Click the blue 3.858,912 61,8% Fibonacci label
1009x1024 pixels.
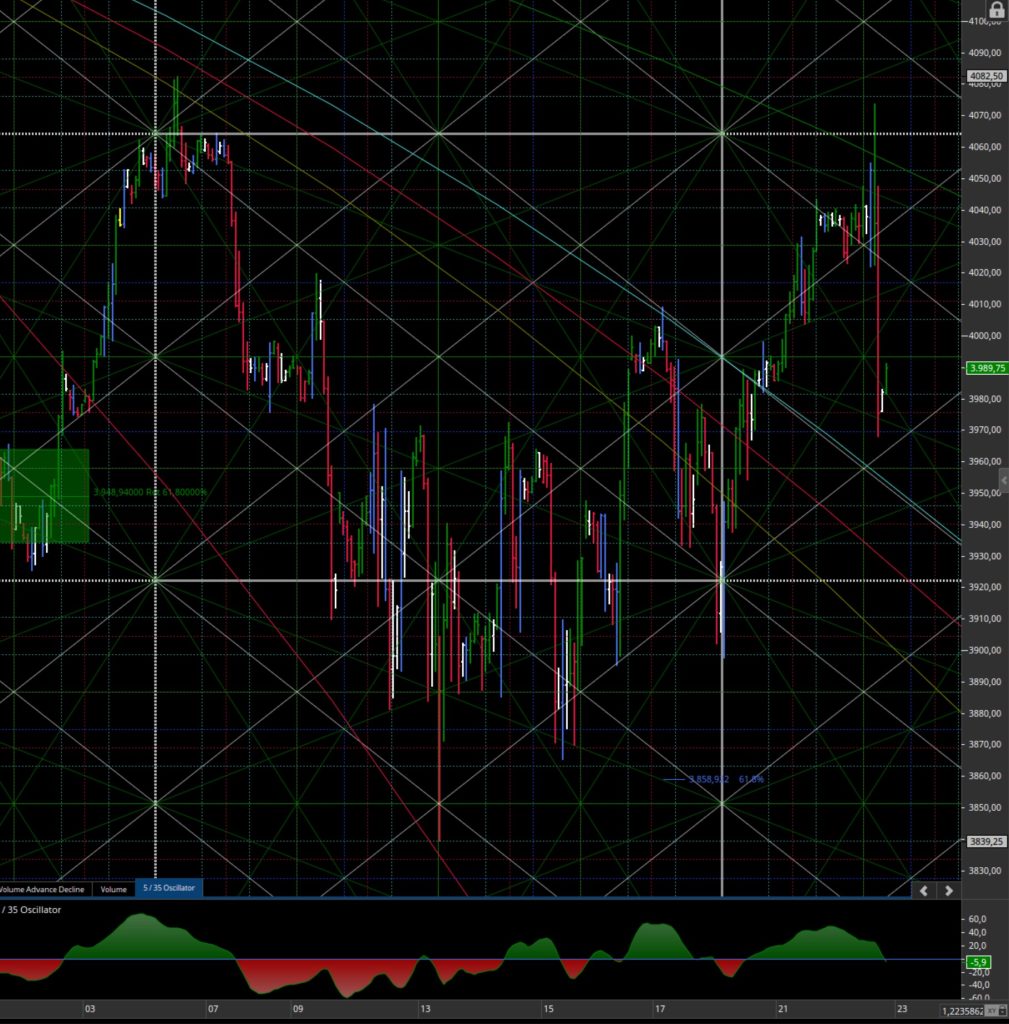click(x=726, y=779)
